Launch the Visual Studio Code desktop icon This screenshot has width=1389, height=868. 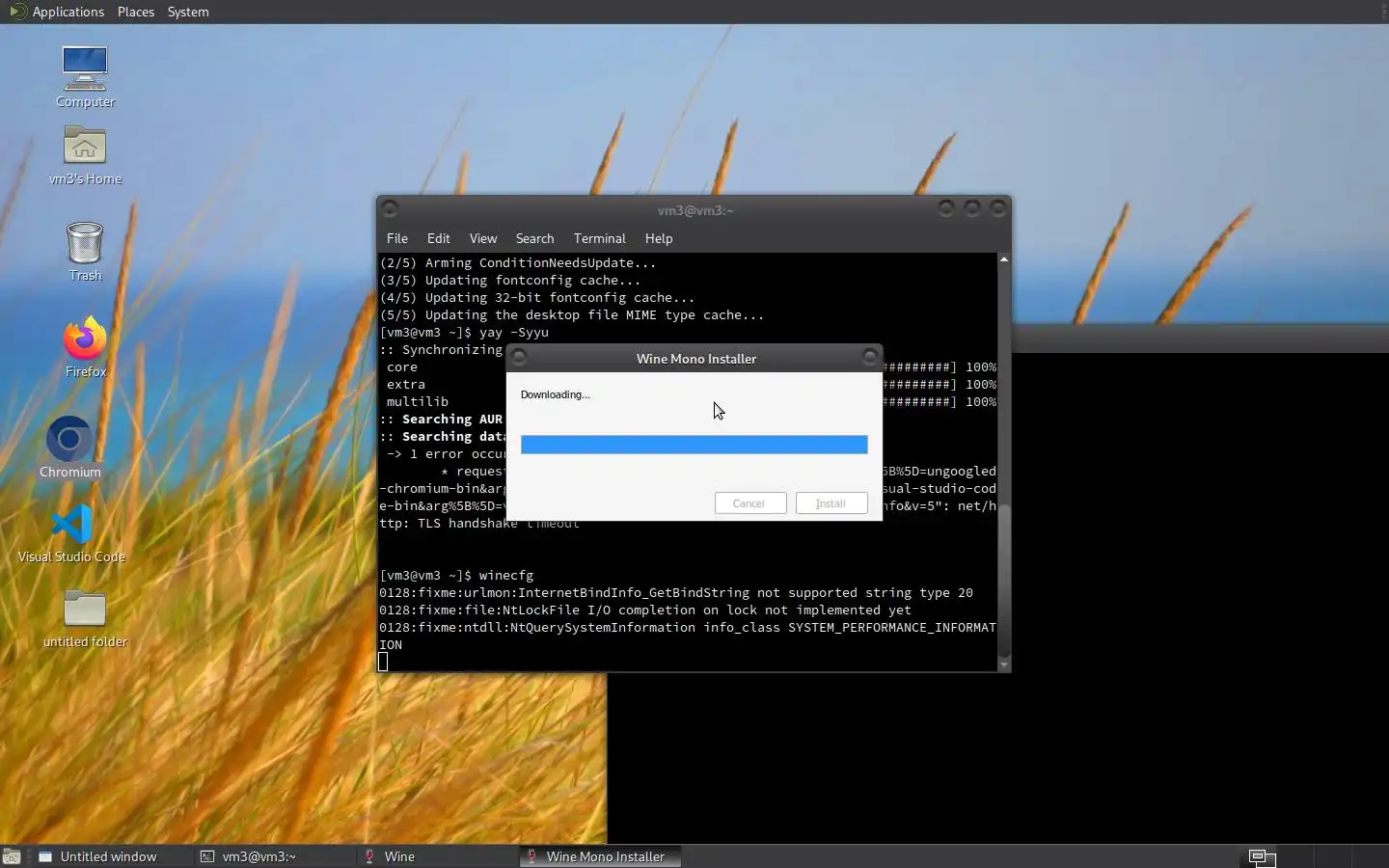[x=71, y=533]
